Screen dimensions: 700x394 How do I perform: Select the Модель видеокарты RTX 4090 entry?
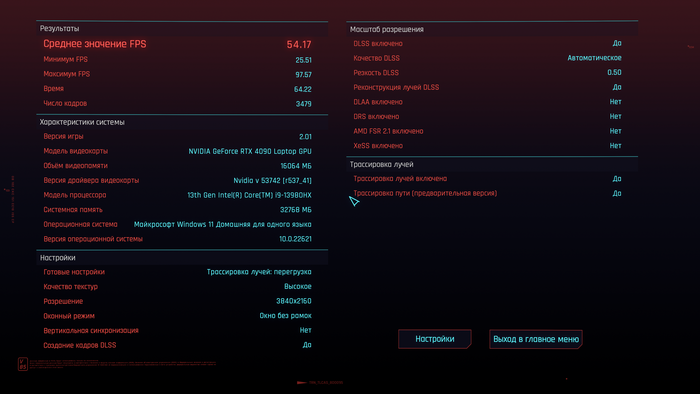point(250,151)
